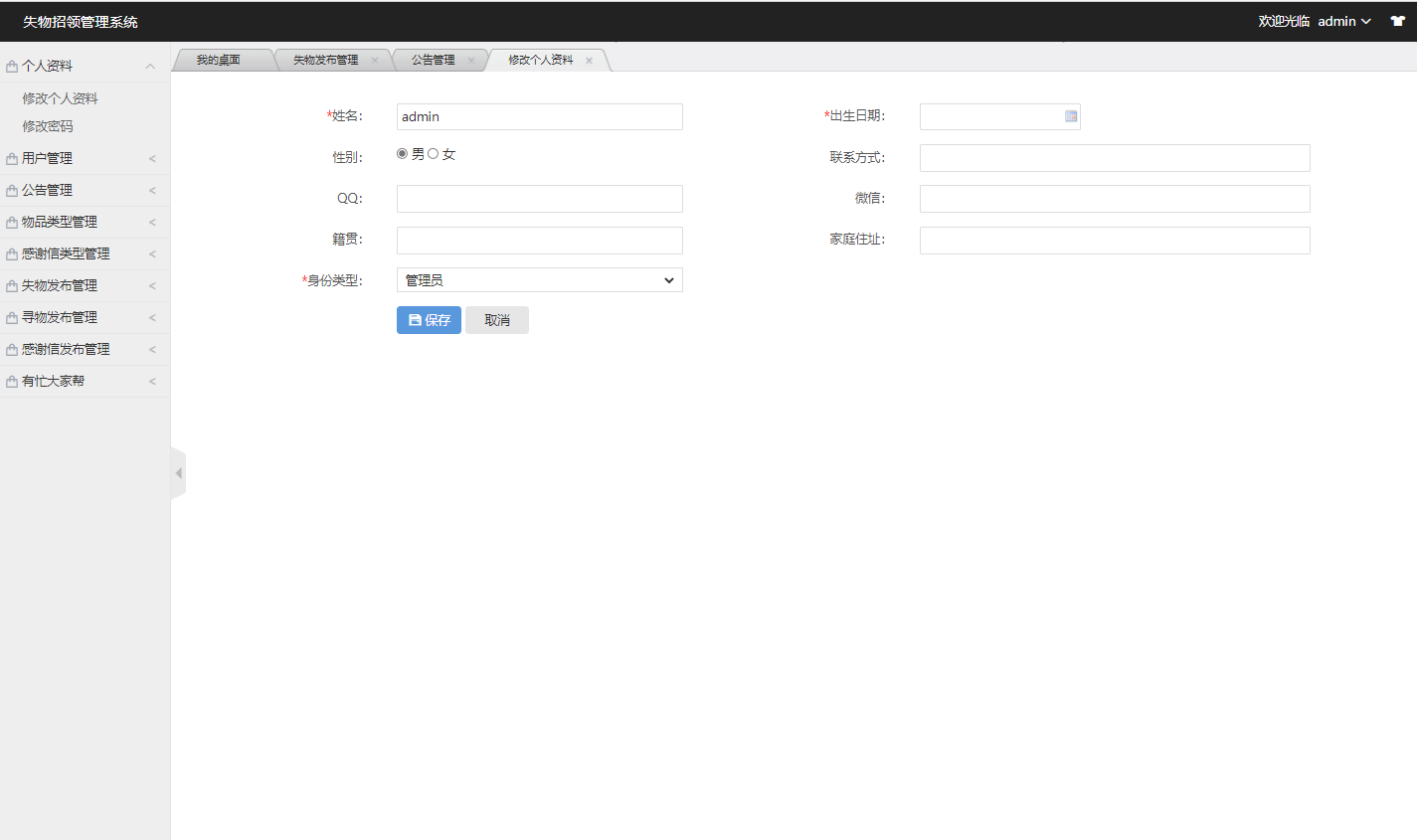
Task: Select the 女 gender radio button
Action: pyautogui.click(x=431, y=153)
